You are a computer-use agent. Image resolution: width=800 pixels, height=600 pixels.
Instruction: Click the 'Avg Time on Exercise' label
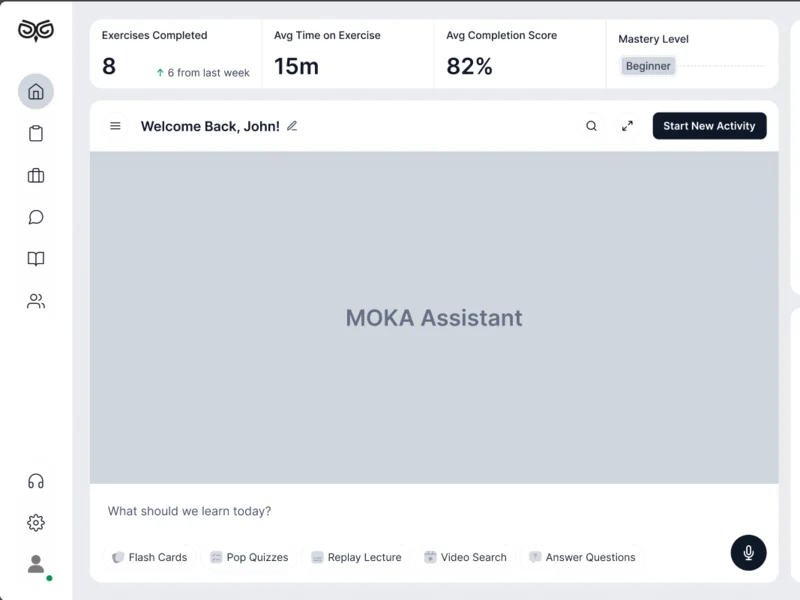pos(327,35)
